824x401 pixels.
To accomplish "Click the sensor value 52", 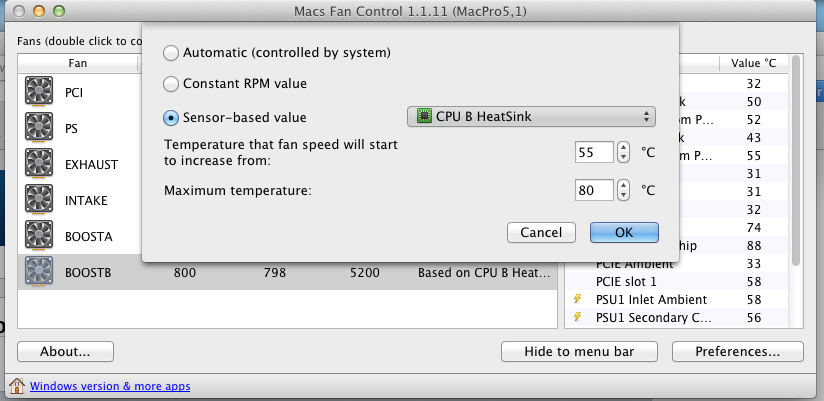I will (754, 120).
